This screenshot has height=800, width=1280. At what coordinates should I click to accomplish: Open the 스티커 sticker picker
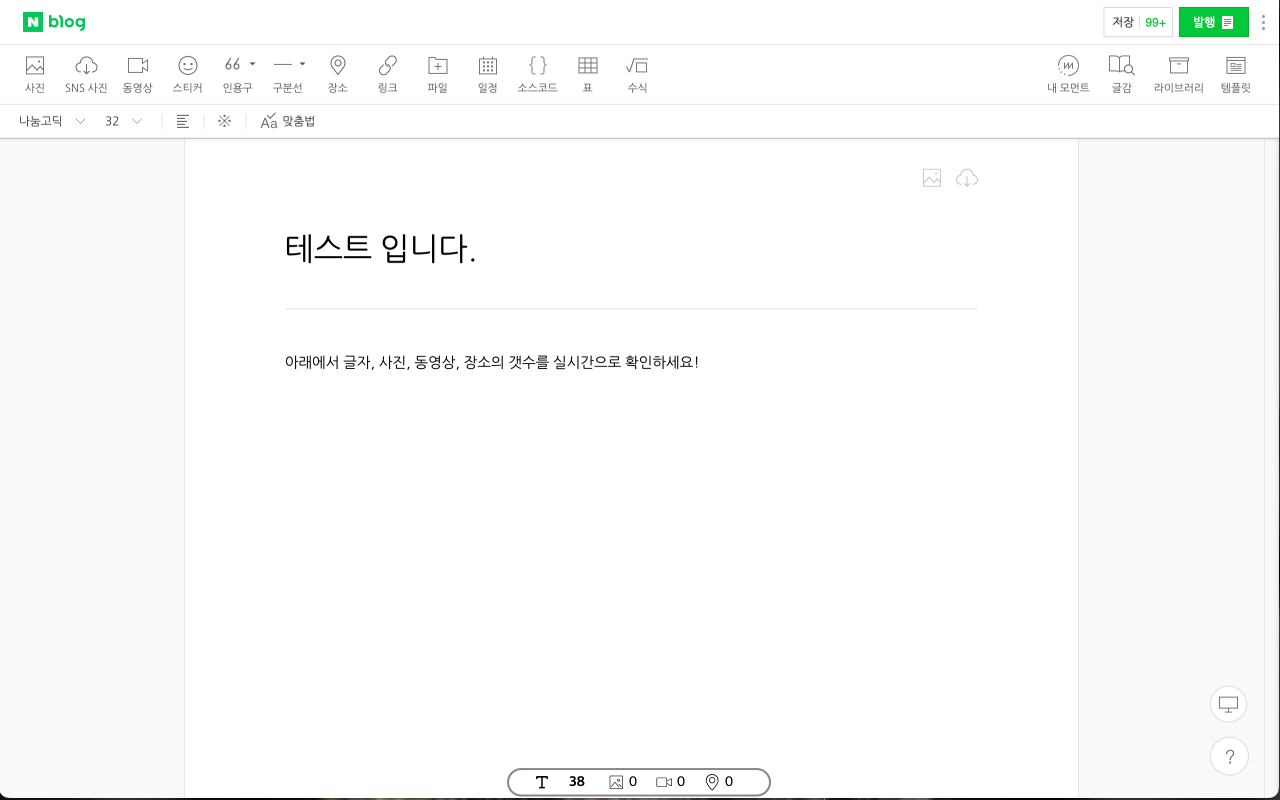click(188, 74)
